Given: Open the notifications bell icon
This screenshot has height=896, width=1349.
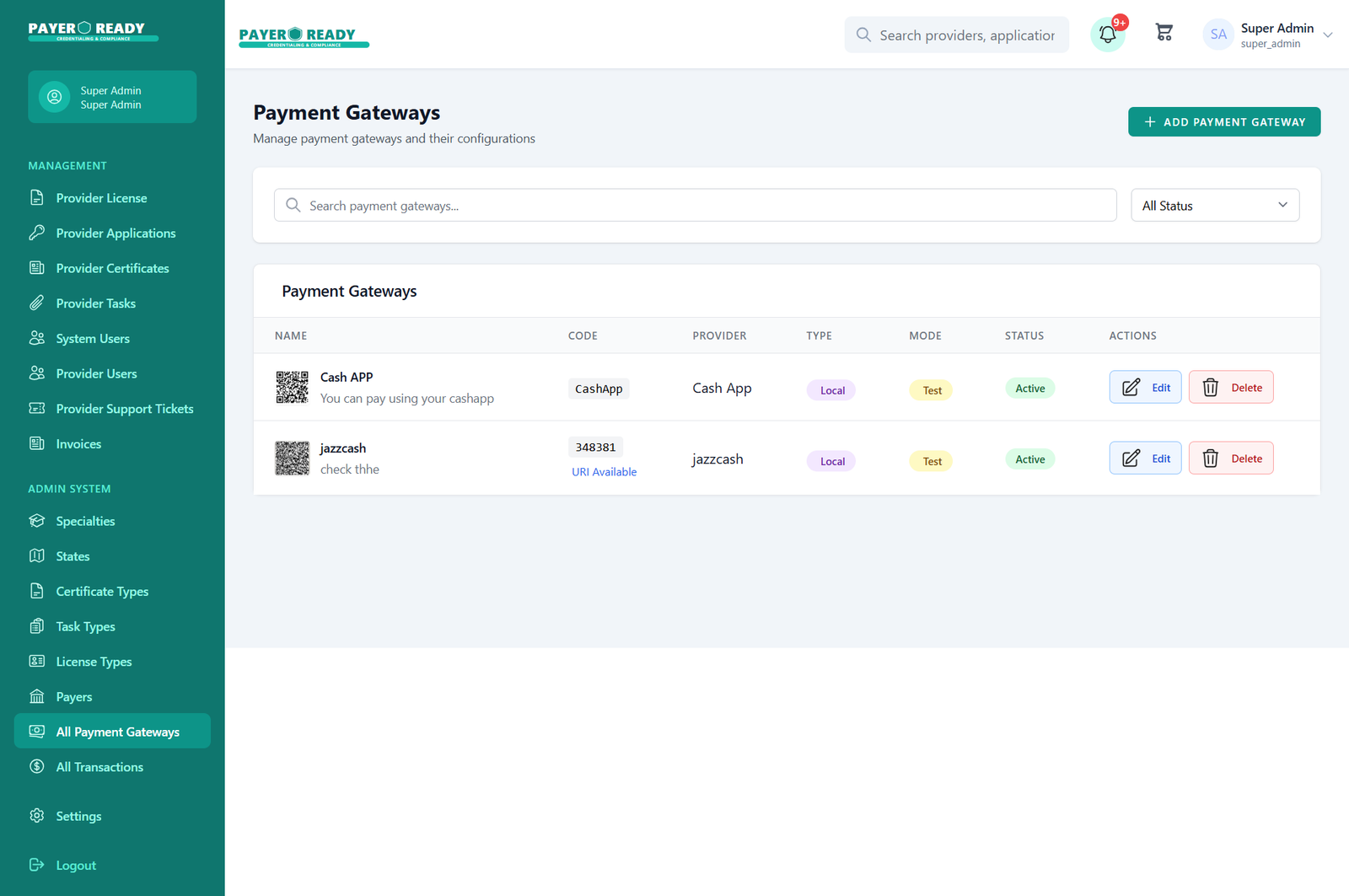Looking at the screenshot, I should (x=1108, y=35).
